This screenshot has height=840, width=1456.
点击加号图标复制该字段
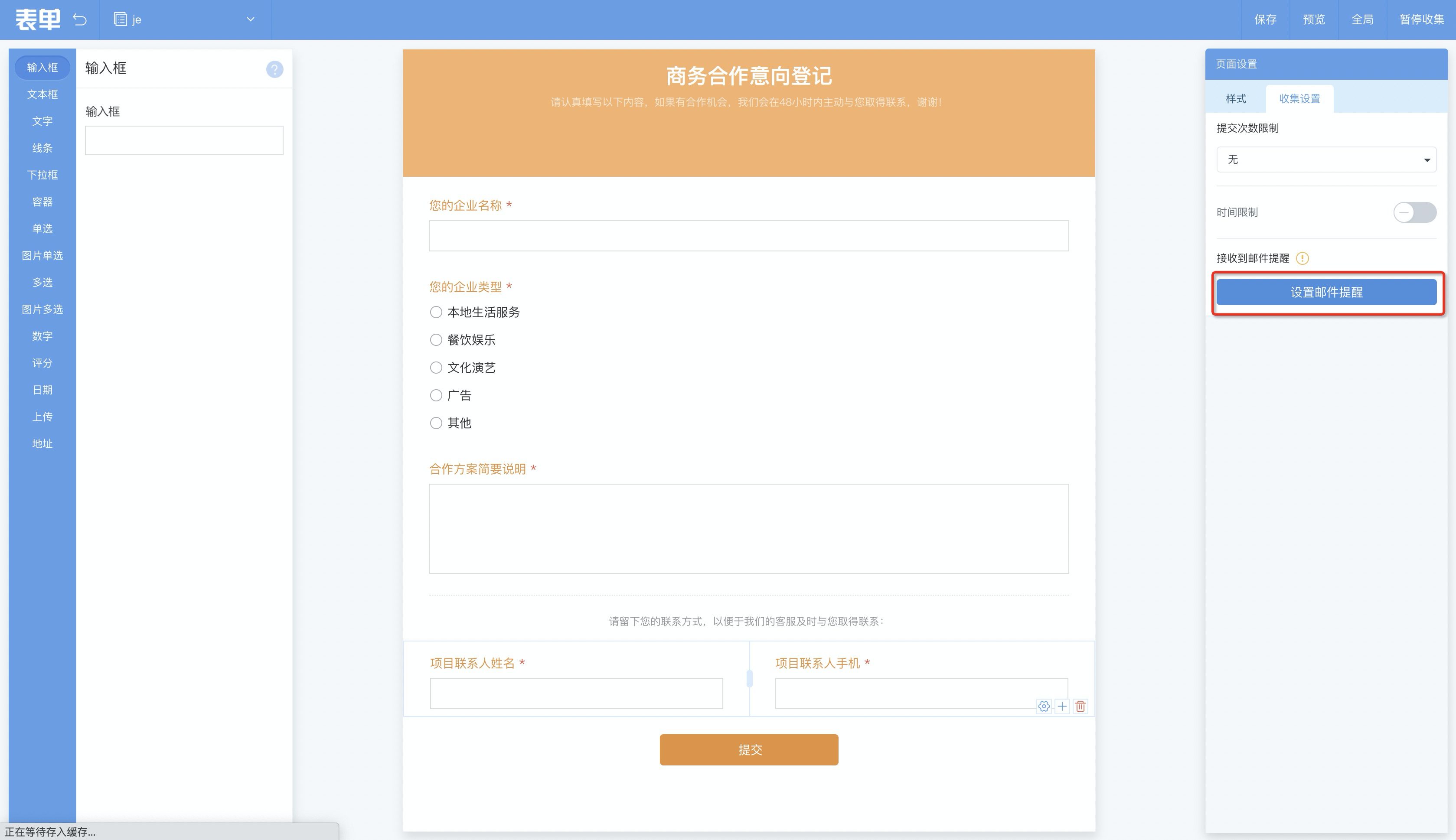click(1062, 706)
